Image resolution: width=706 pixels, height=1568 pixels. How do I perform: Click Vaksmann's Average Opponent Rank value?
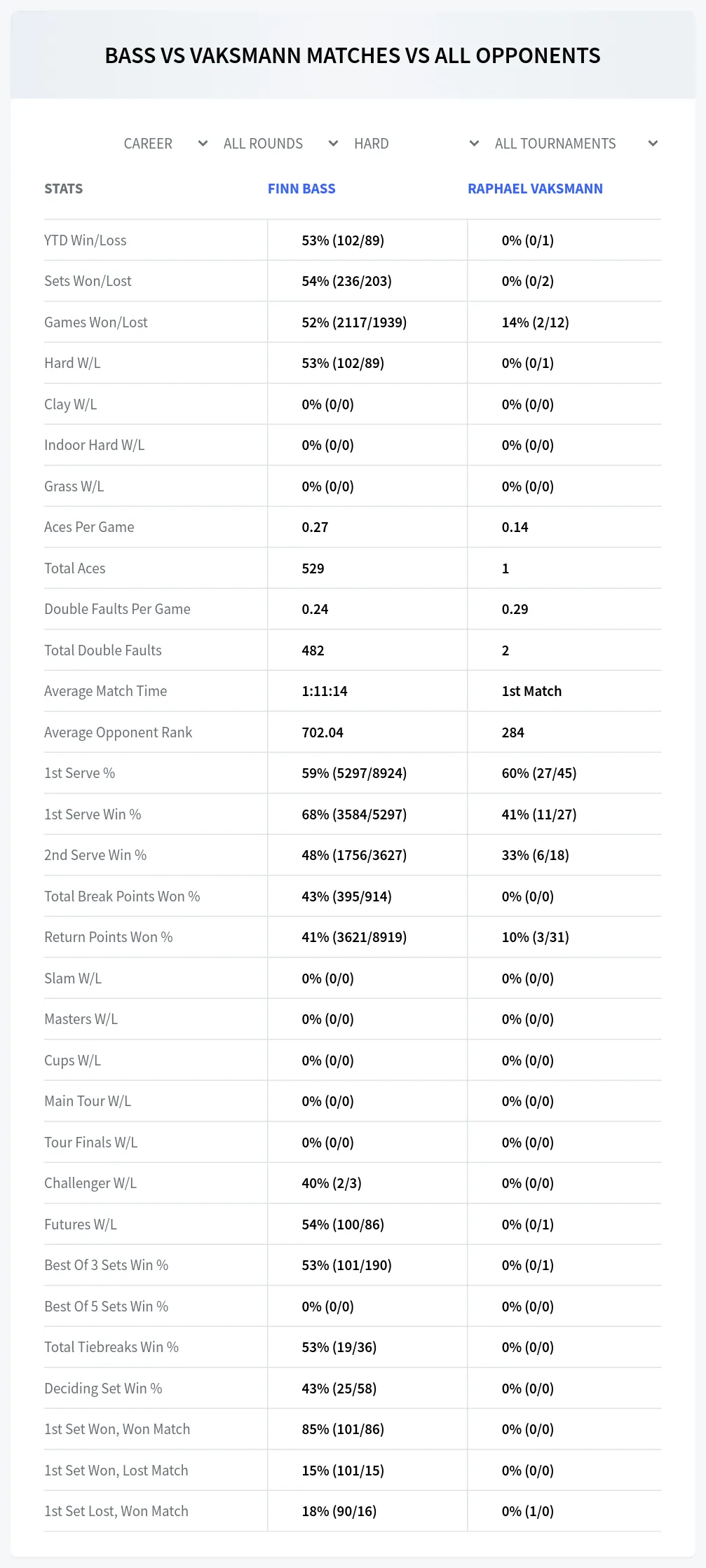[512, 732]
